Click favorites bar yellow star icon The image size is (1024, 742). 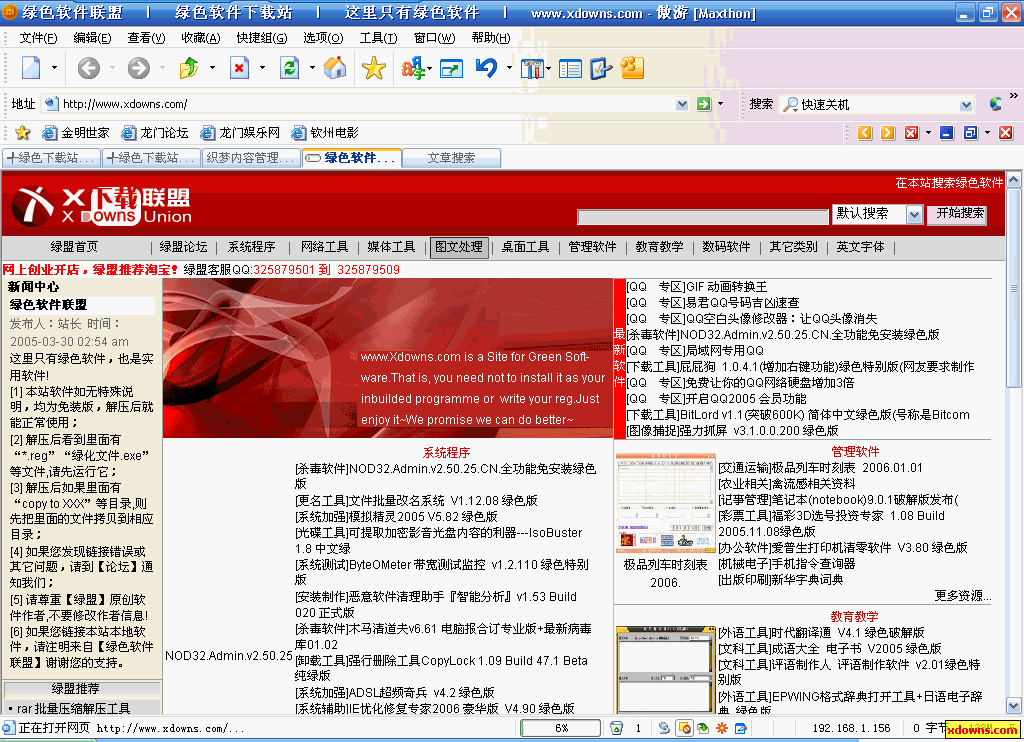23,133
